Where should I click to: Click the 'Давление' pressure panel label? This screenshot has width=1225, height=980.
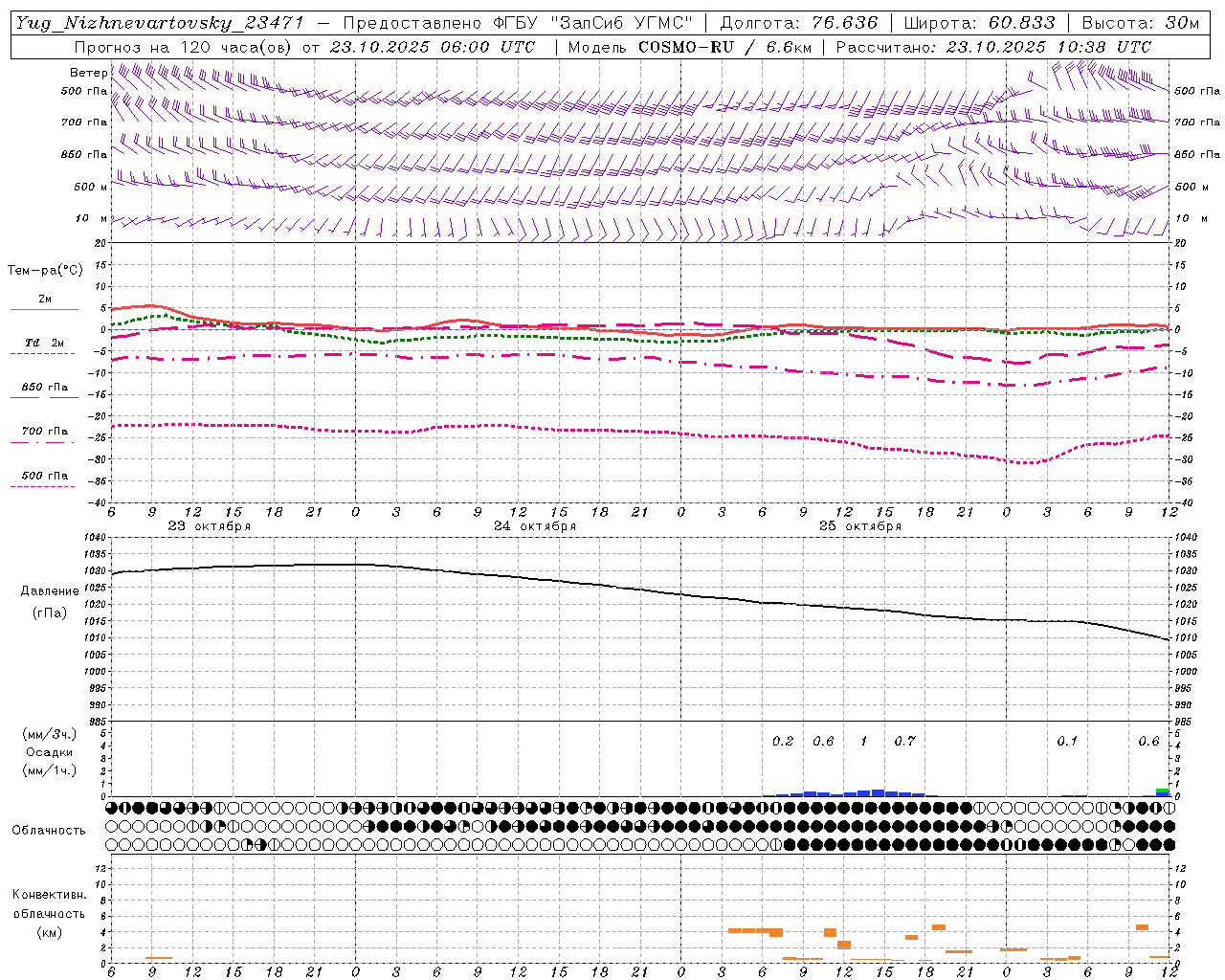50,591
